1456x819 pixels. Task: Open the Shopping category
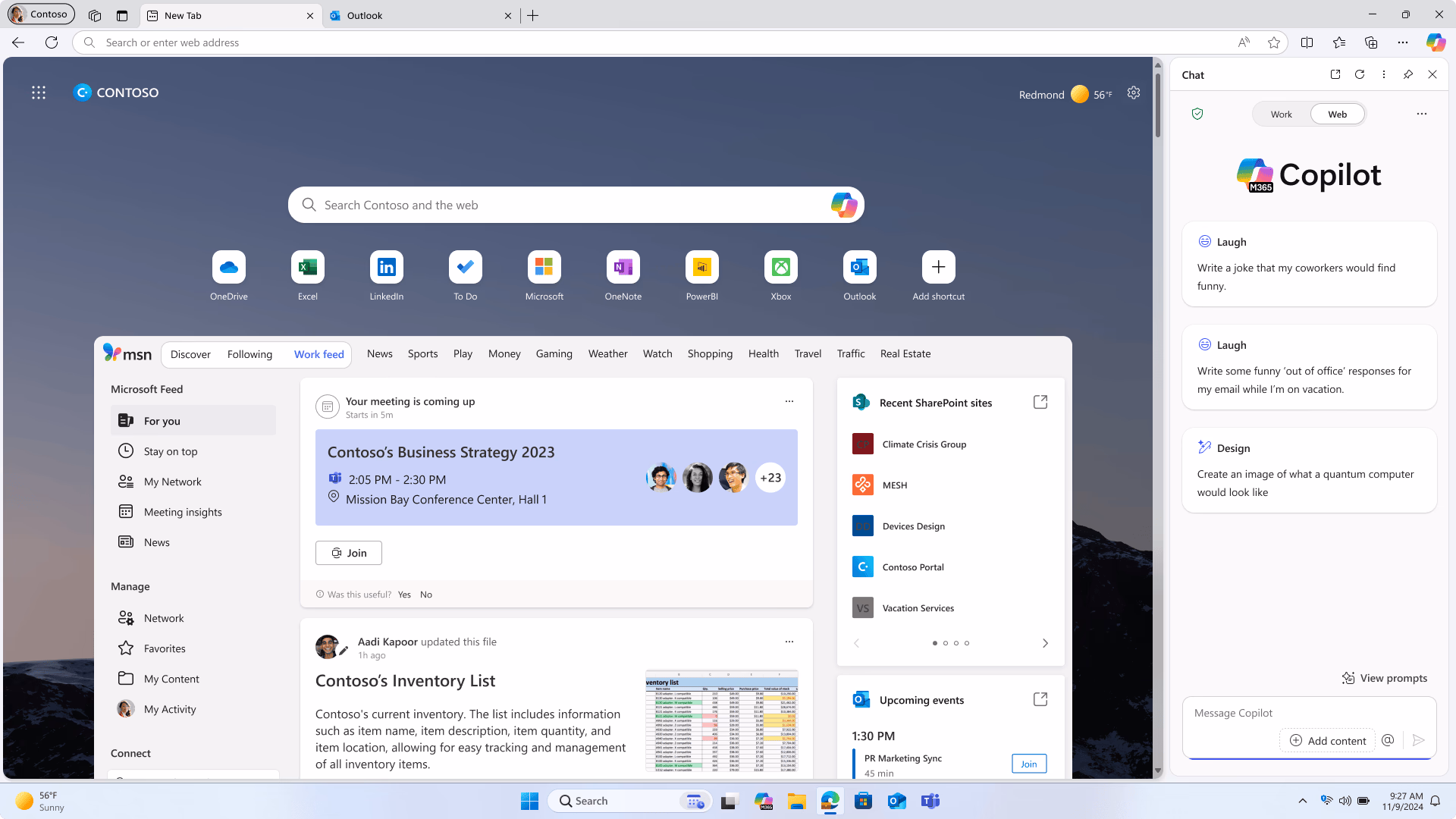710,354
